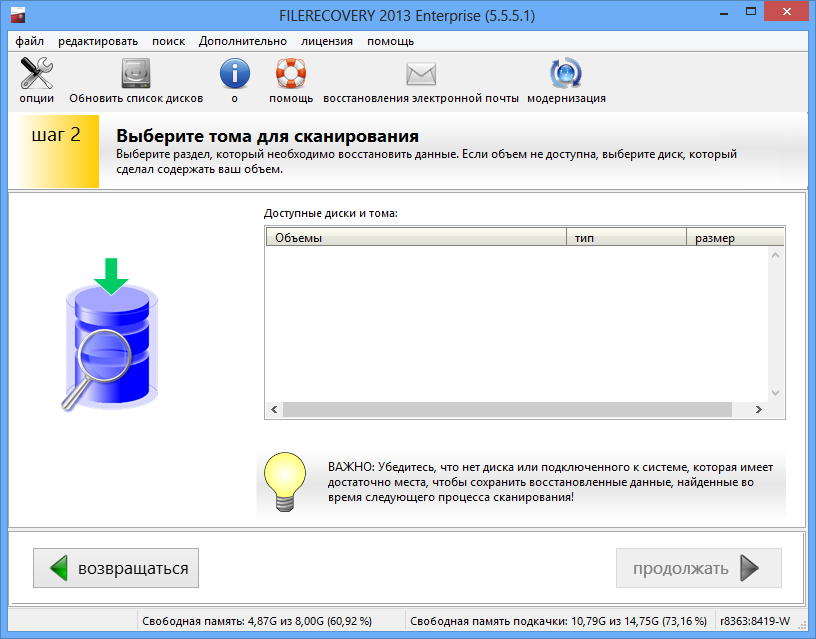Click the yellow light bulb tip icon
Screen dimensions: 816x639
point(285,482)
